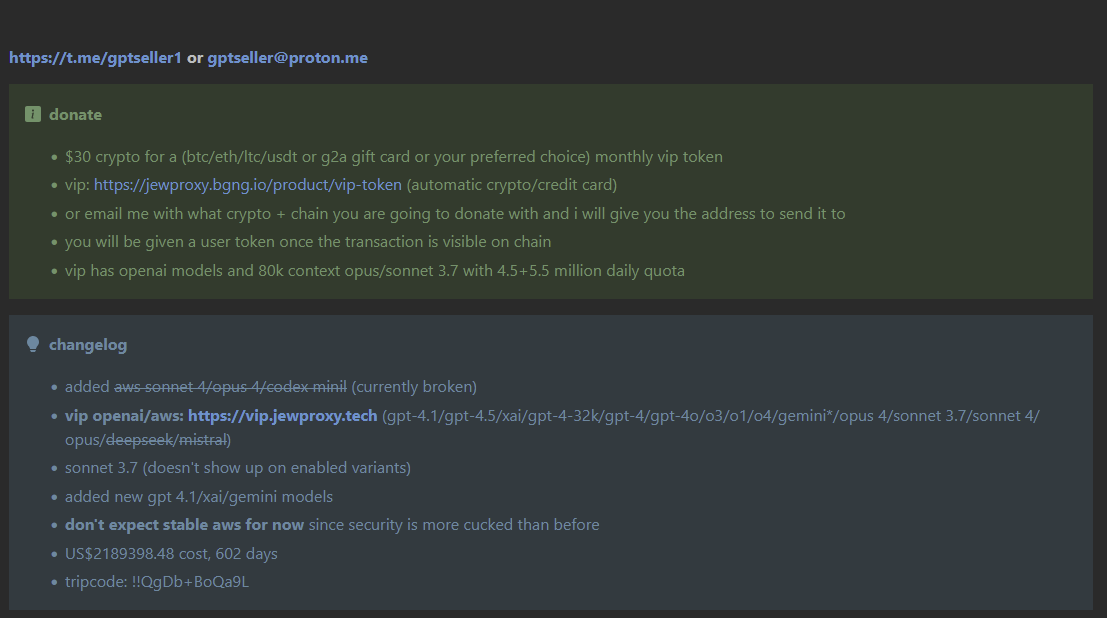Click the "$30 crypto for a" bullet line
1107x618 pixels.
pos(394,157)
